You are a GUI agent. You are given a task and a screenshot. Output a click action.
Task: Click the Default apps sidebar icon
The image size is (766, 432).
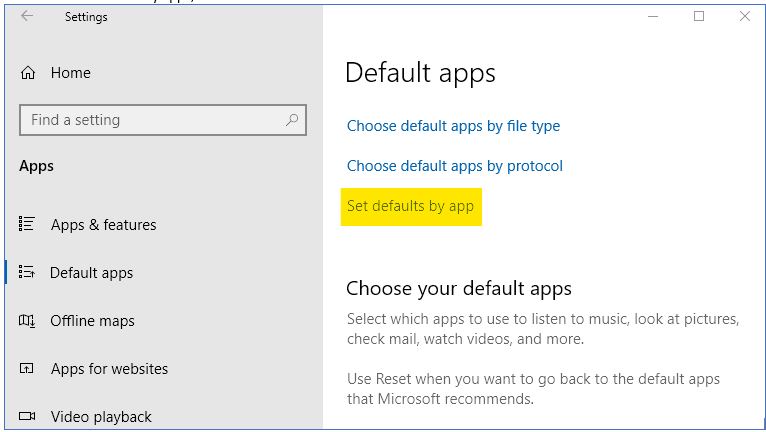28,273
